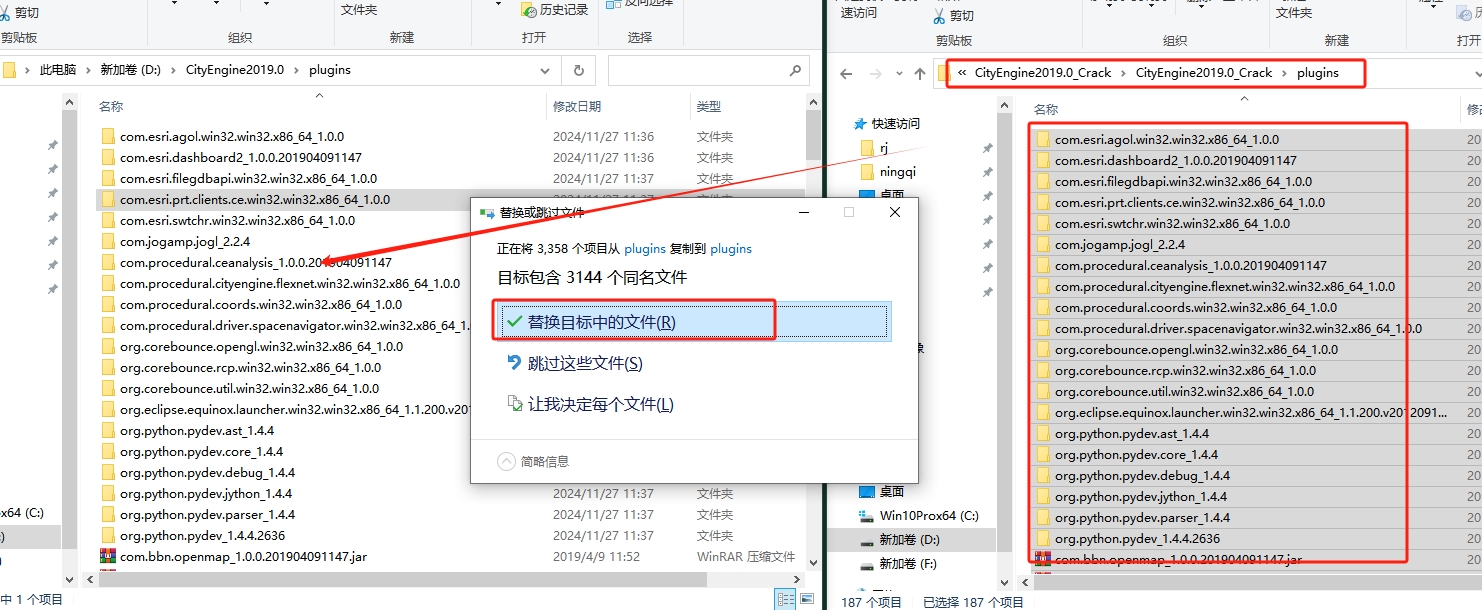Click the Cut scissors icon in left window

[x=4, y=13]
